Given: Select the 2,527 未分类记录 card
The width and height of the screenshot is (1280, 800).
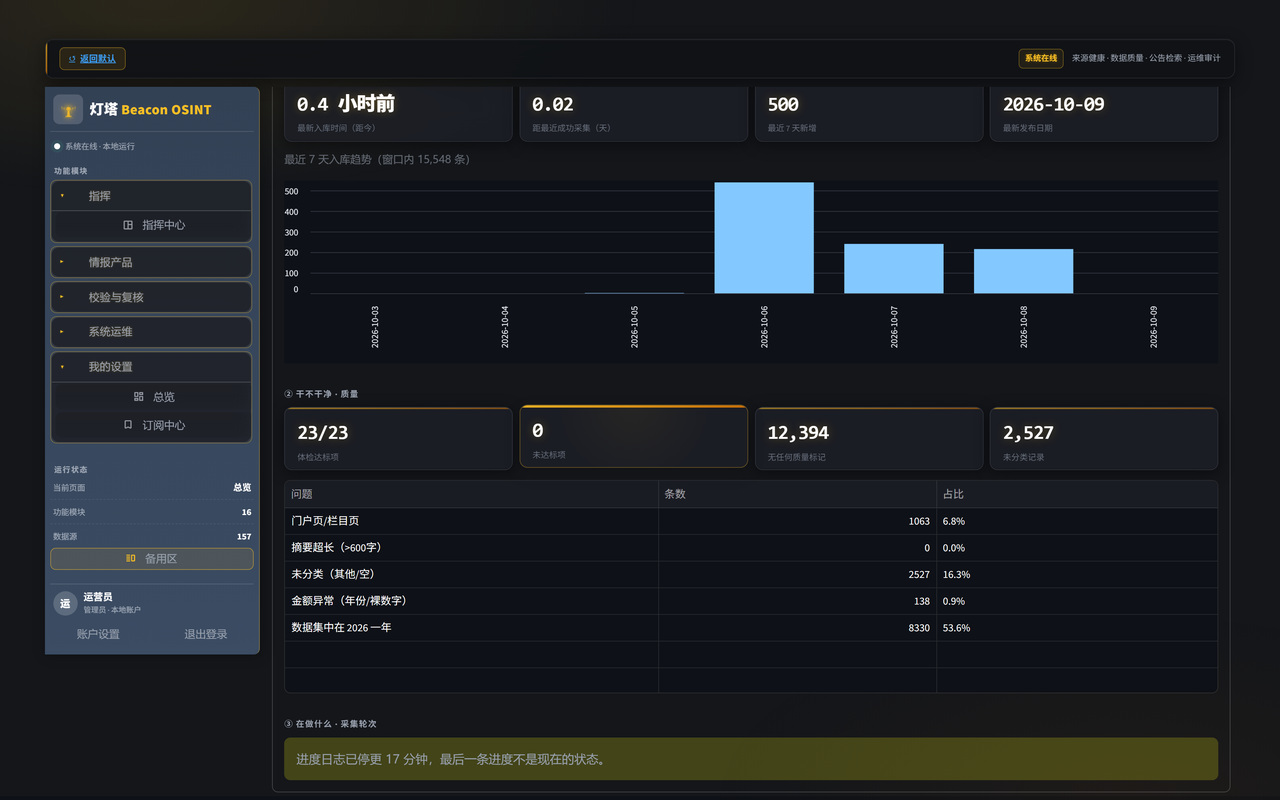Looking at the screenshot, I should pos(1104,438).
